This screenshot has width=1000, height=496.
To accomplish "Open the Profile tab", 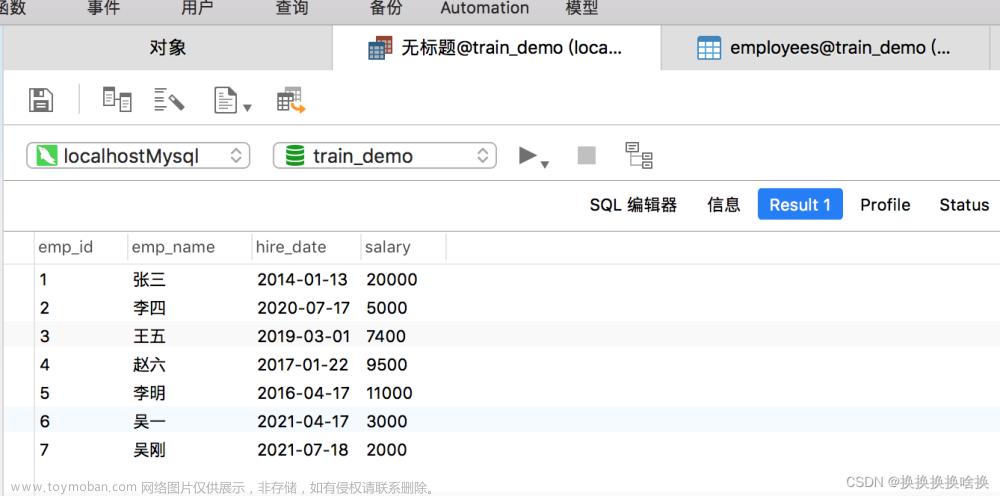I will [885, 205].
